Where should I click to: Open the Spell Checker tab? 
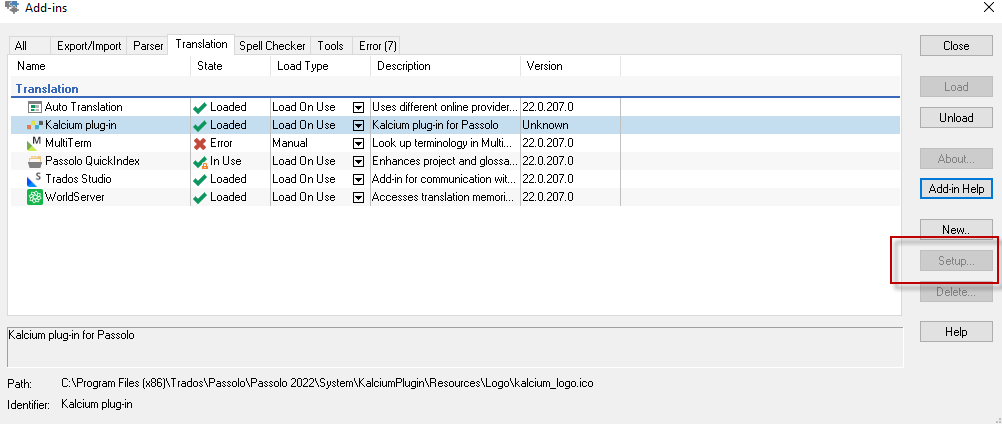[x=272, y=45]
